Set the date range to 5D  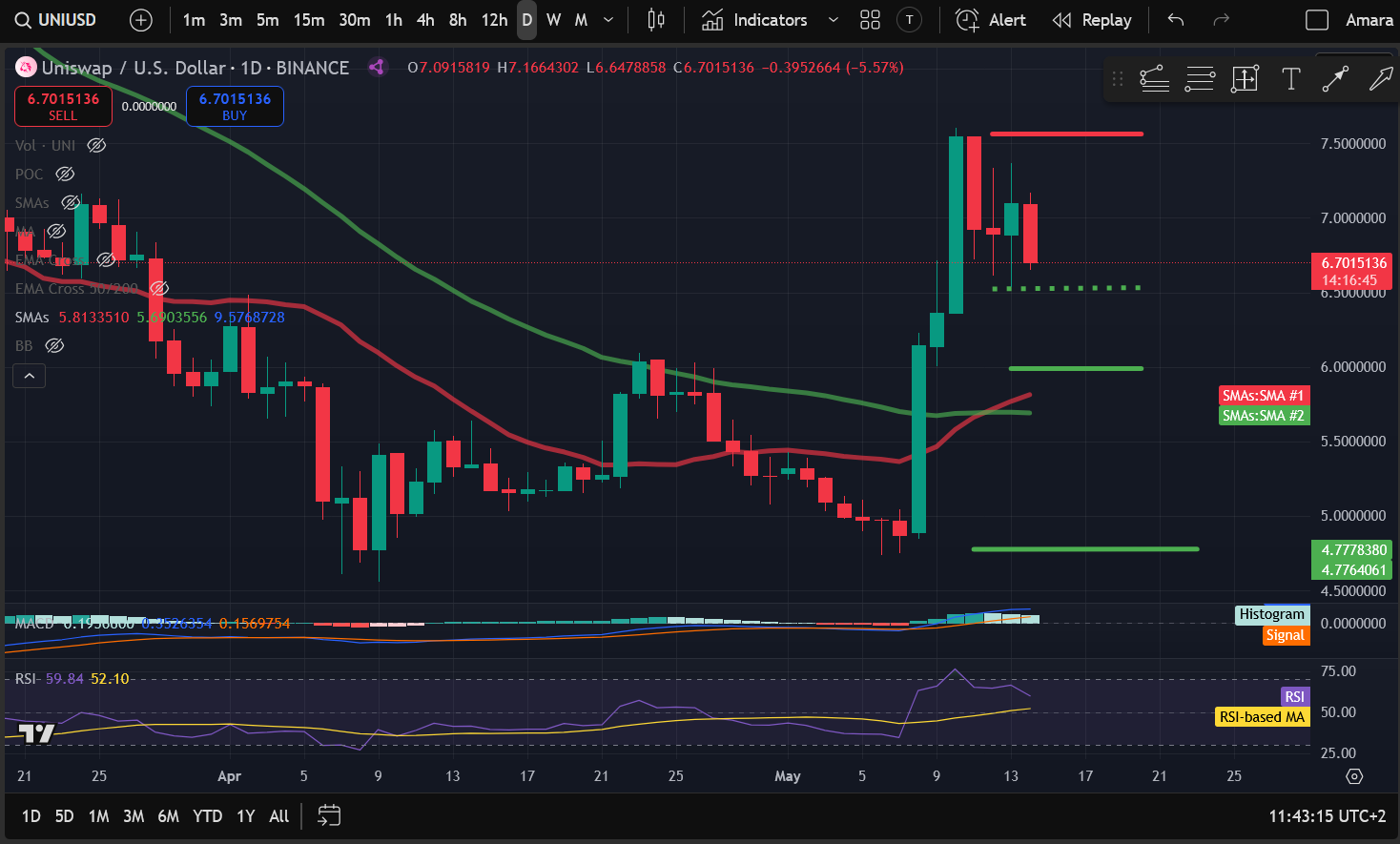[x=64, y=816]
